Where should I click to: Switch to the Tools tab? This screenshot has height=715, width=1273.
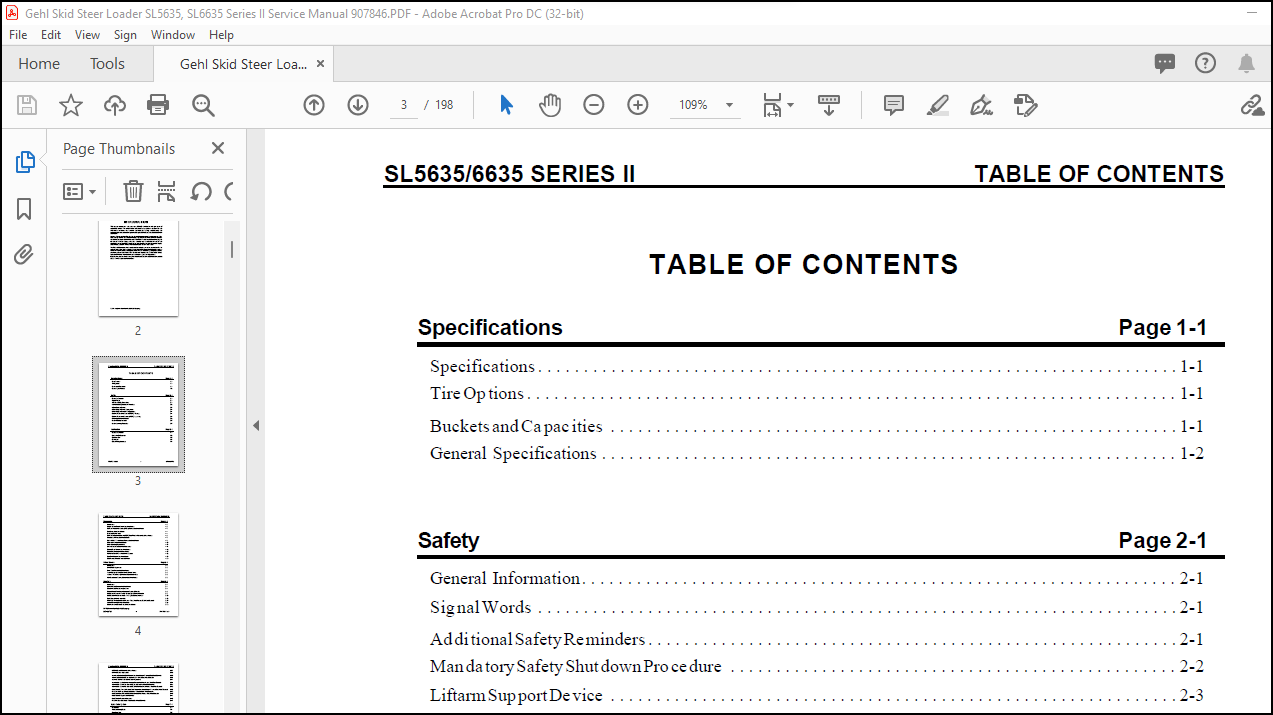coord(107,63)
